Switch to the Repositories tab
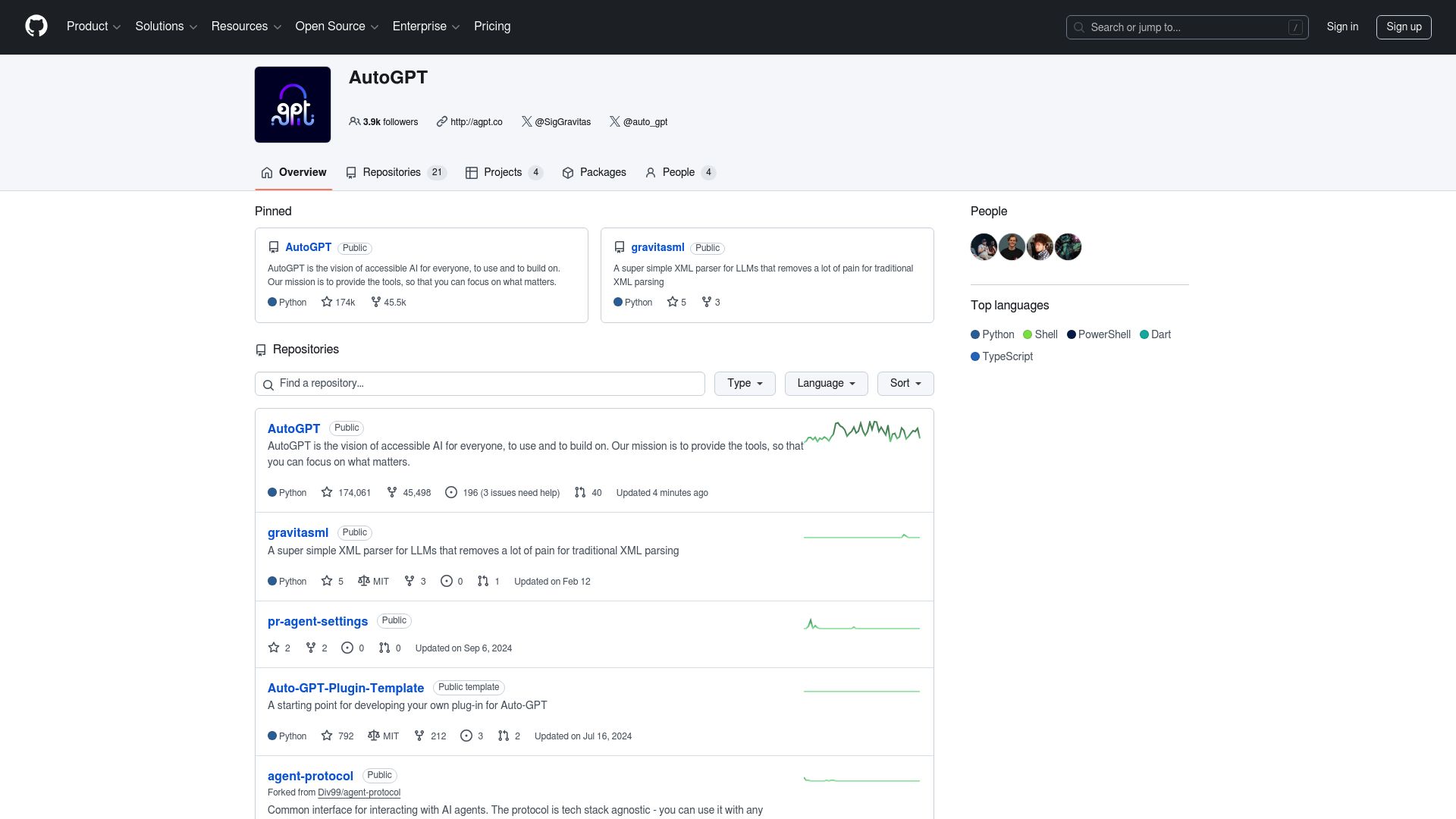This screenshot has height=819, width=1456. 396,173
